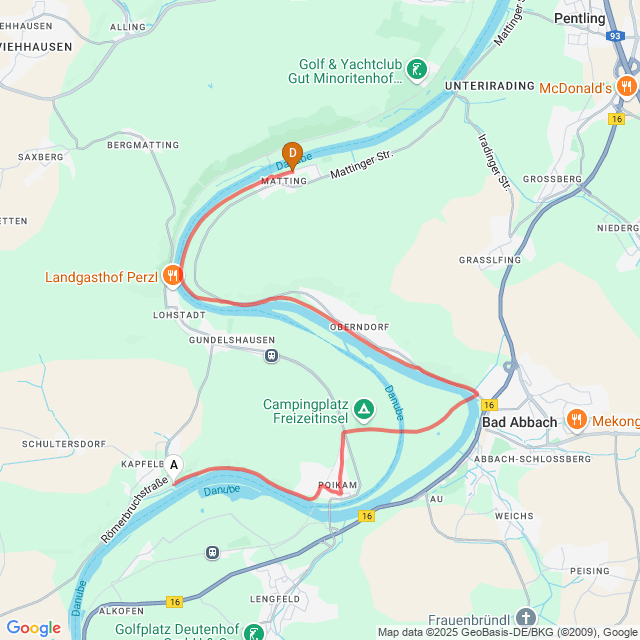Click the 16 road shield near Alkofen

174,602
